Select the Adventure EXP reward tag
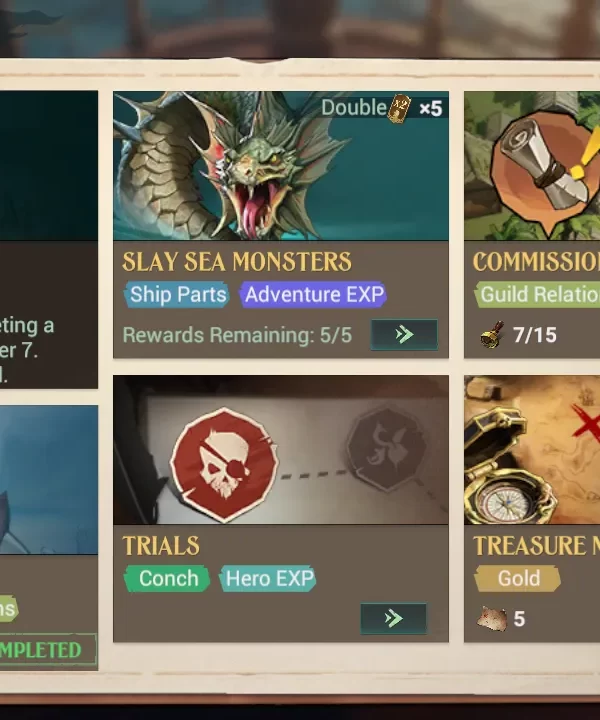Screen dimensions: 600x720 tap(314, 294)
